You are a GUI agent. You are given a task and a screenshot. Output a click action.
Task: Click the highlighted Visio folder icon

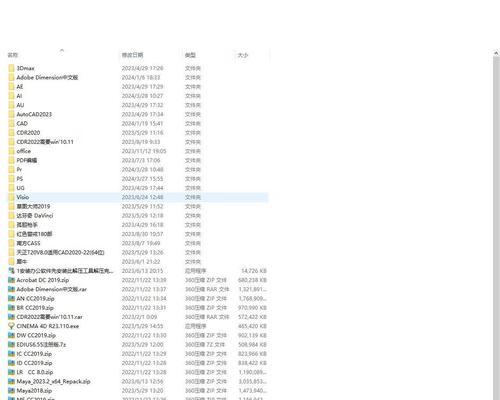(x=11, y=197)
